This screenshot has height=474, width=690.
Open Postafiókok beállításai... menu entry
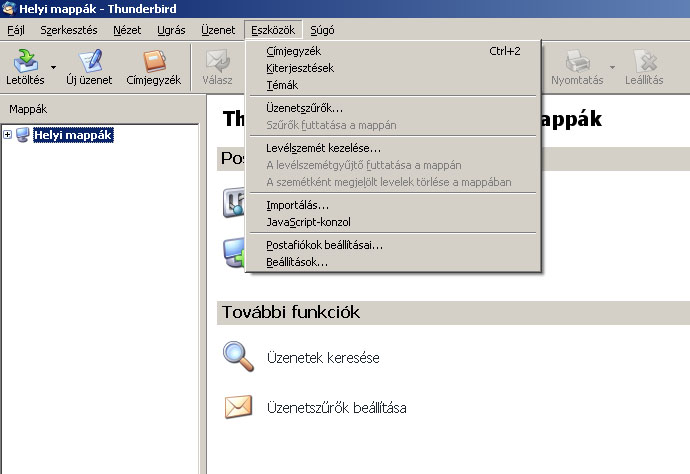click(x=393, y=245)
